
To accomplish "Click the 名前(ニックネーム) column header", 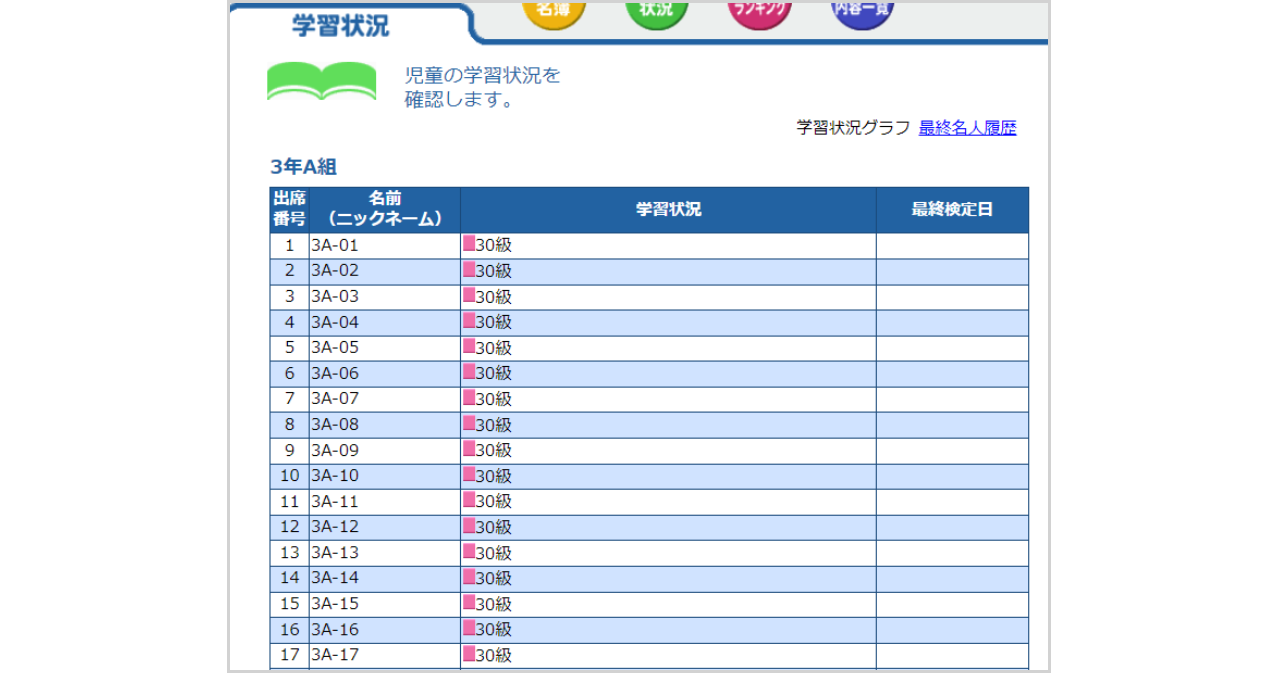I will (x=385, y=209).
